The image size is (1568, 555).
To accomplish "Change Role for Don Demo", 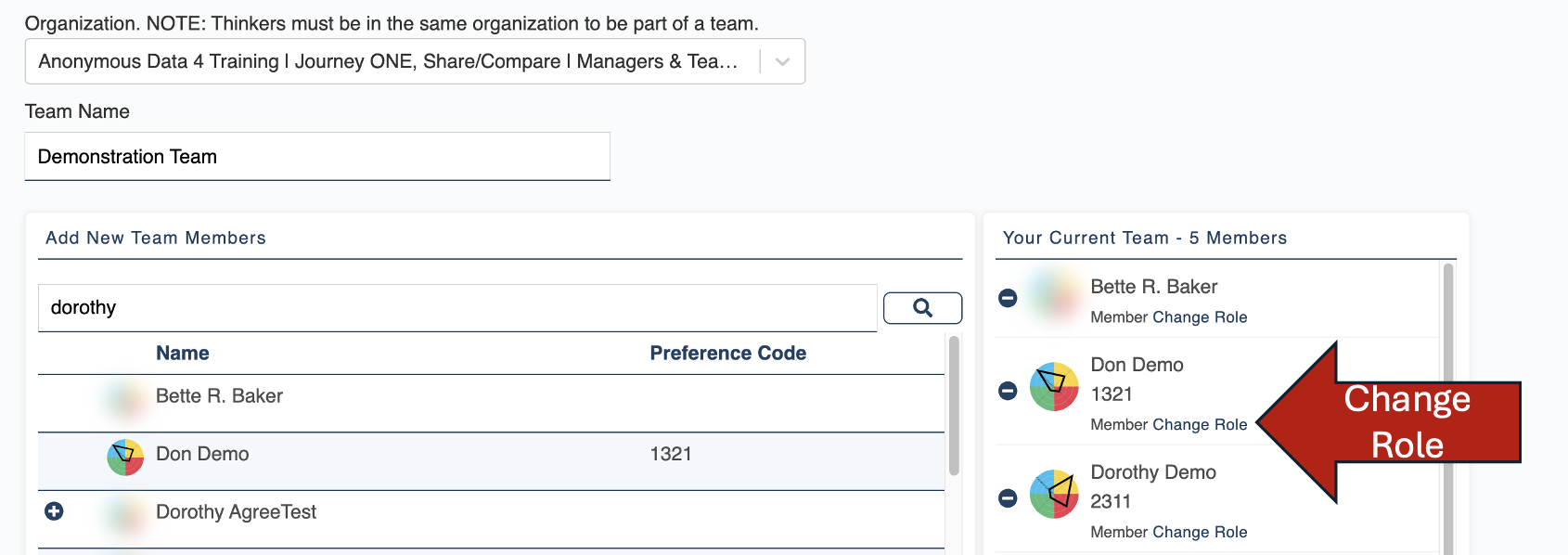I will click(x=1200, y=425).
